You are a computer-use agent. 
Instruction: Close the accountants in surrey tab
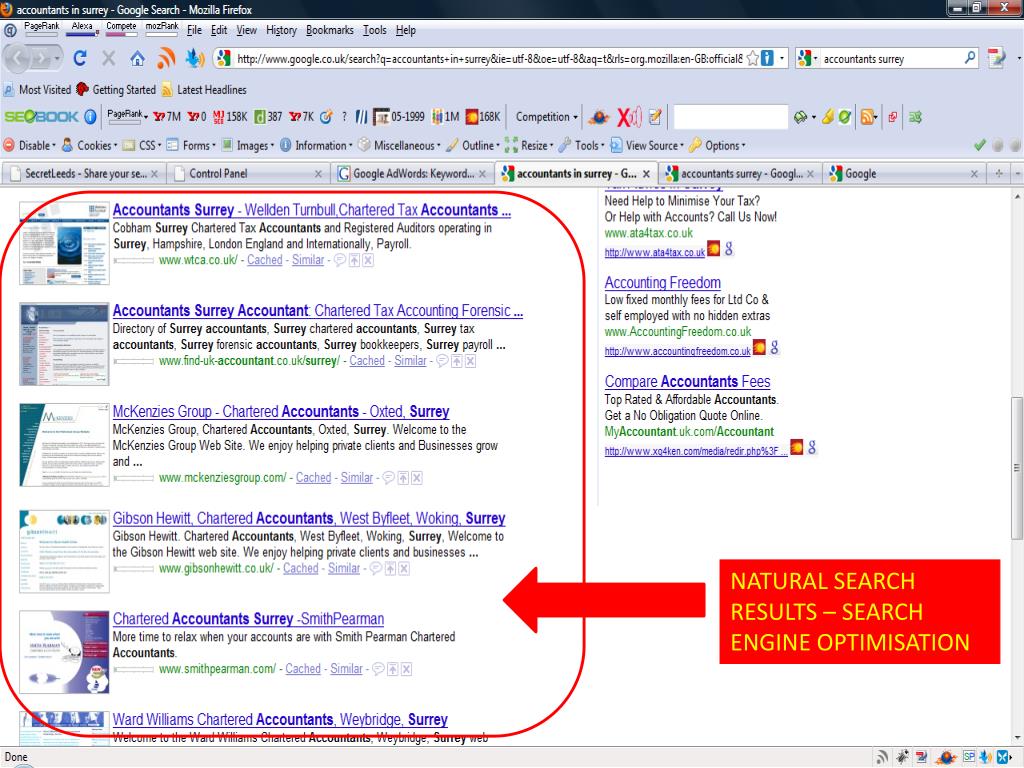[646, 174]
